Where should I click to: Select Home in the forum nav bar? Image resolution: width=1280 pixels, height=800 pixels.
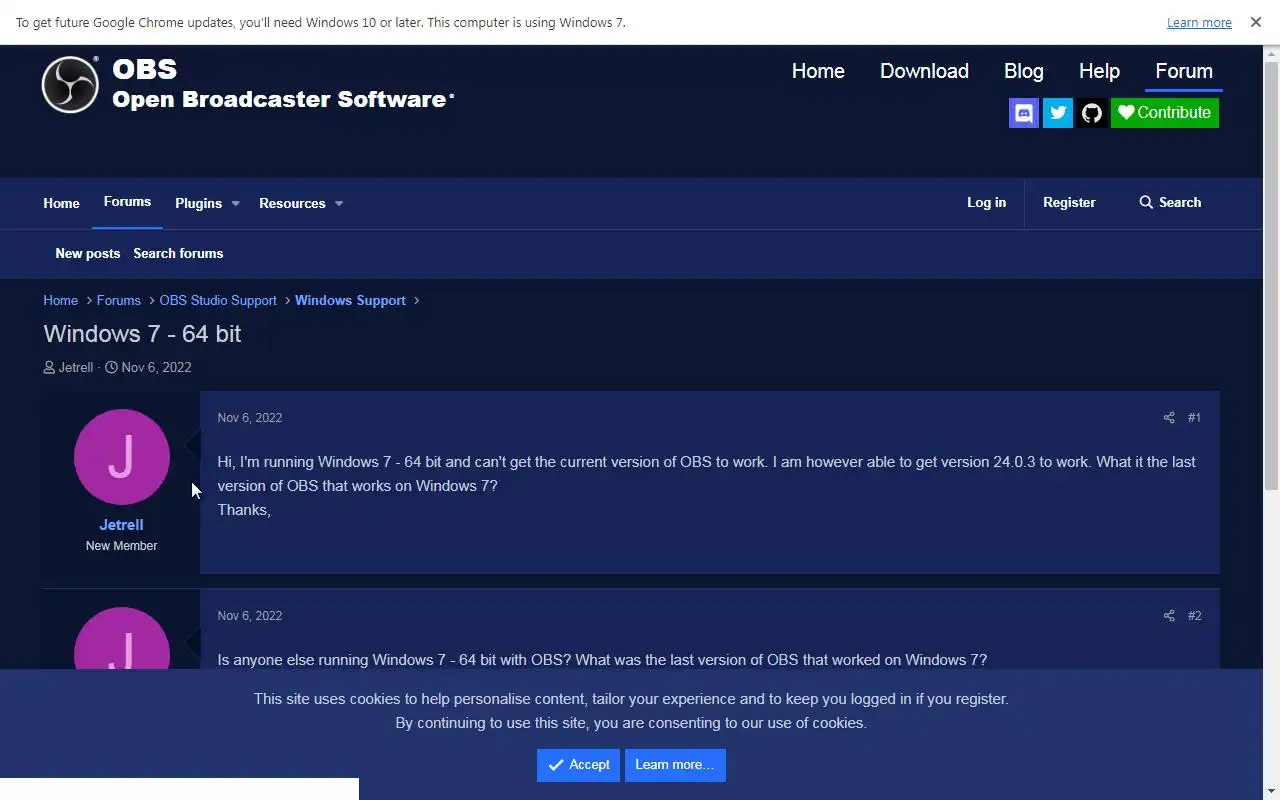tap(61, 203)
